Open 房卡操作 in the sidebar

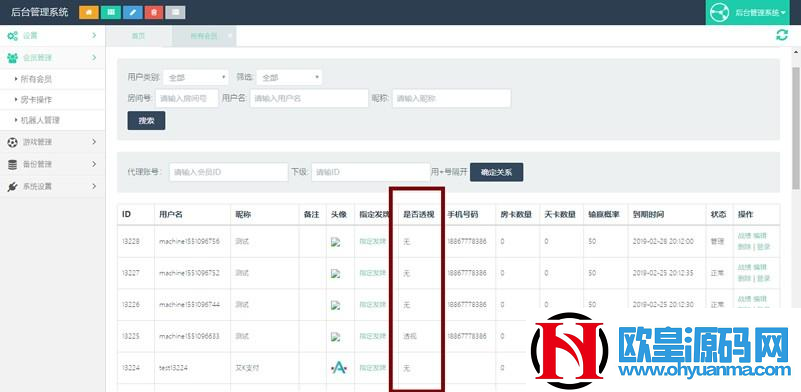point(36,100)
